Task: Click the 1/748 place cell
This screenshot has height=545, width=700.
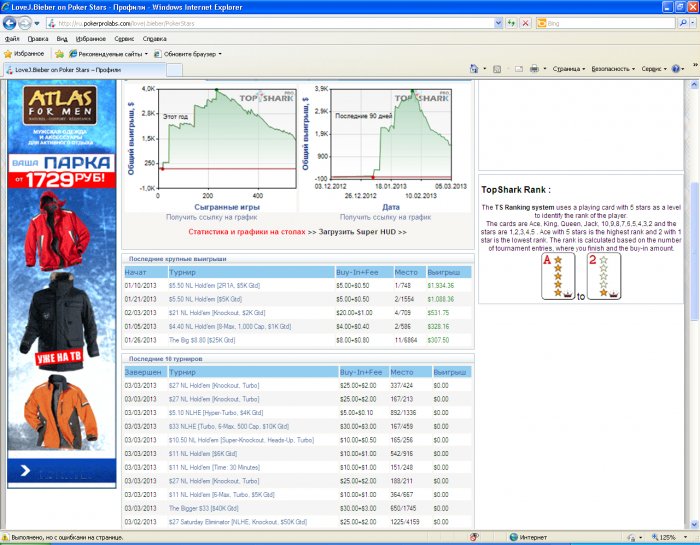Action: pyautogui.click(x=403, y=286)
